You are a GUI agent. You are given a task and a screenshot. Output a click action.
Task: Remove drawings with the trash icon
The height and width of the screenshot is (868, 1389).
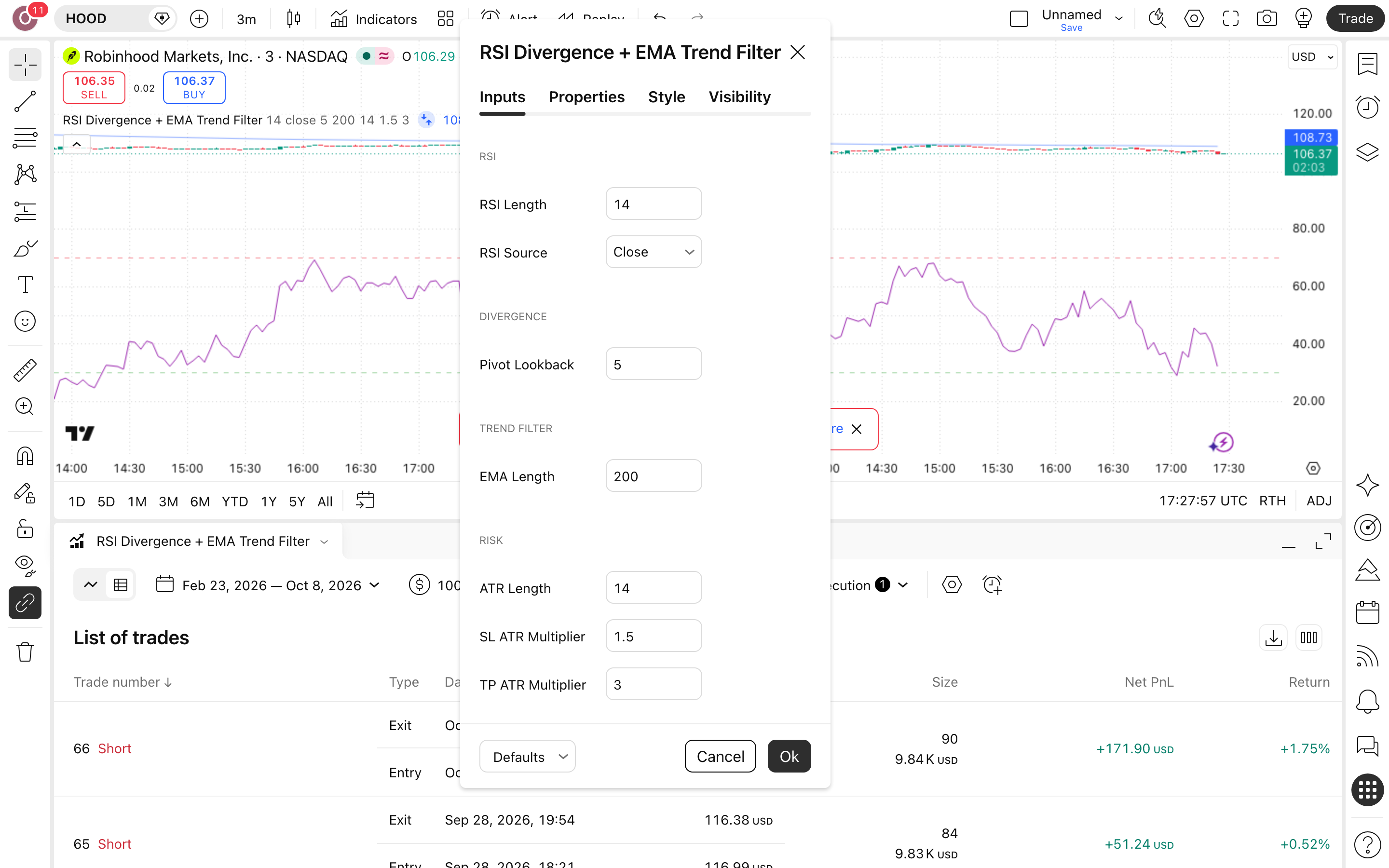[x=25, y=651]
